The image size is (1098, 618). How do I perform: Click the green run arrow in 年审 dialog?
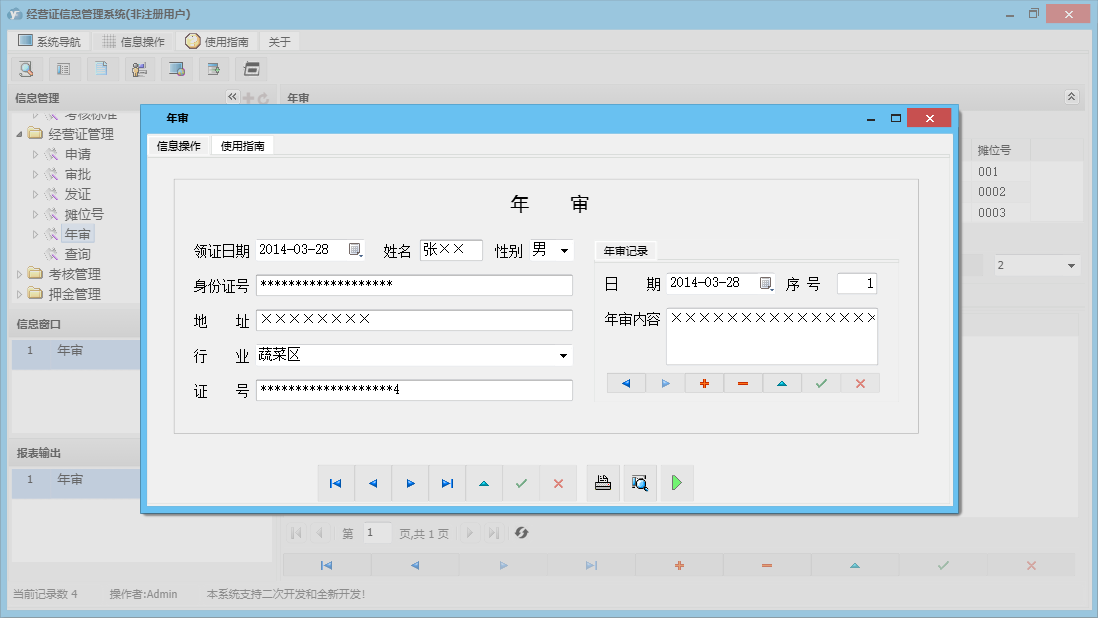pyautogui.click(x=677, y=483)
